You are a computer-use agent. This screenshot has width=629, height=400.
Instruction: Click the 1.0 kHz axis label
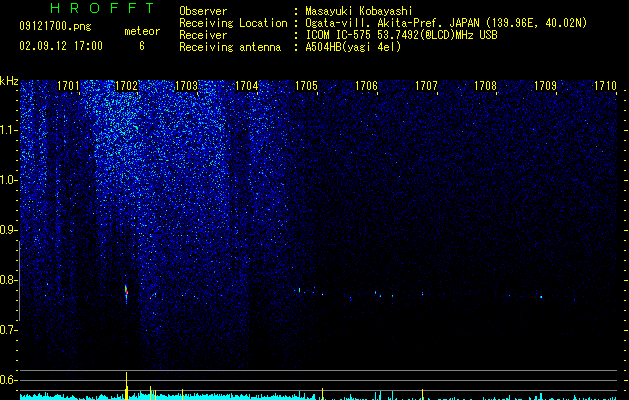tap(8, 180)
